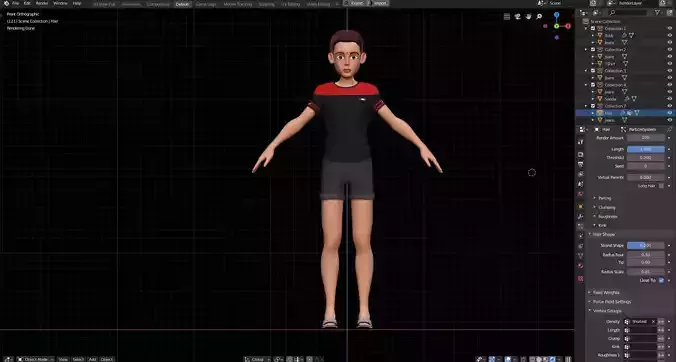Screen dimensions: 676x362
Task: Click the magnifier zoom-view icon
Action: coord(539,17)
